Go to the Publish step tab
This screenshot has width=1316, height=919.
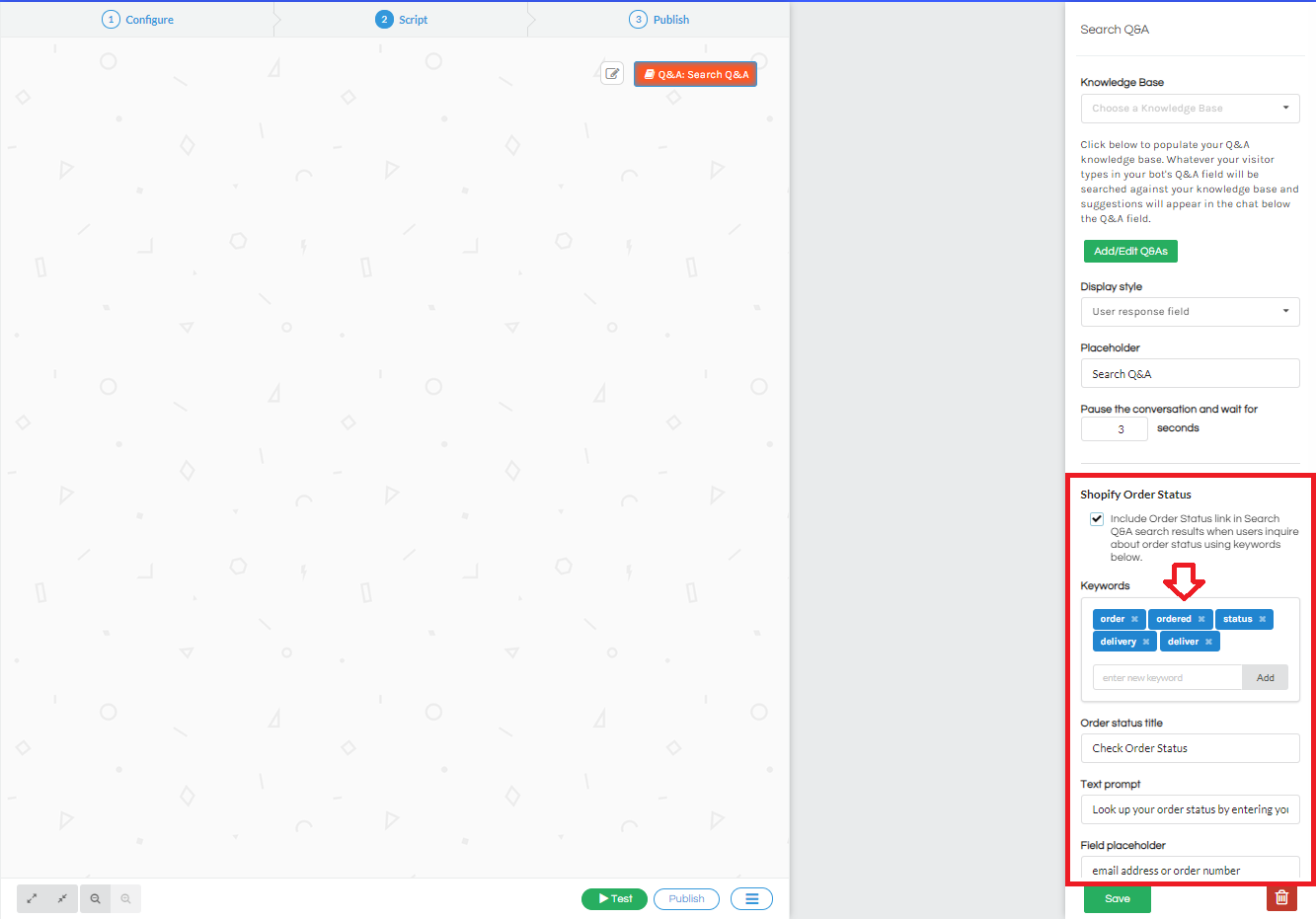click(659, 20)
